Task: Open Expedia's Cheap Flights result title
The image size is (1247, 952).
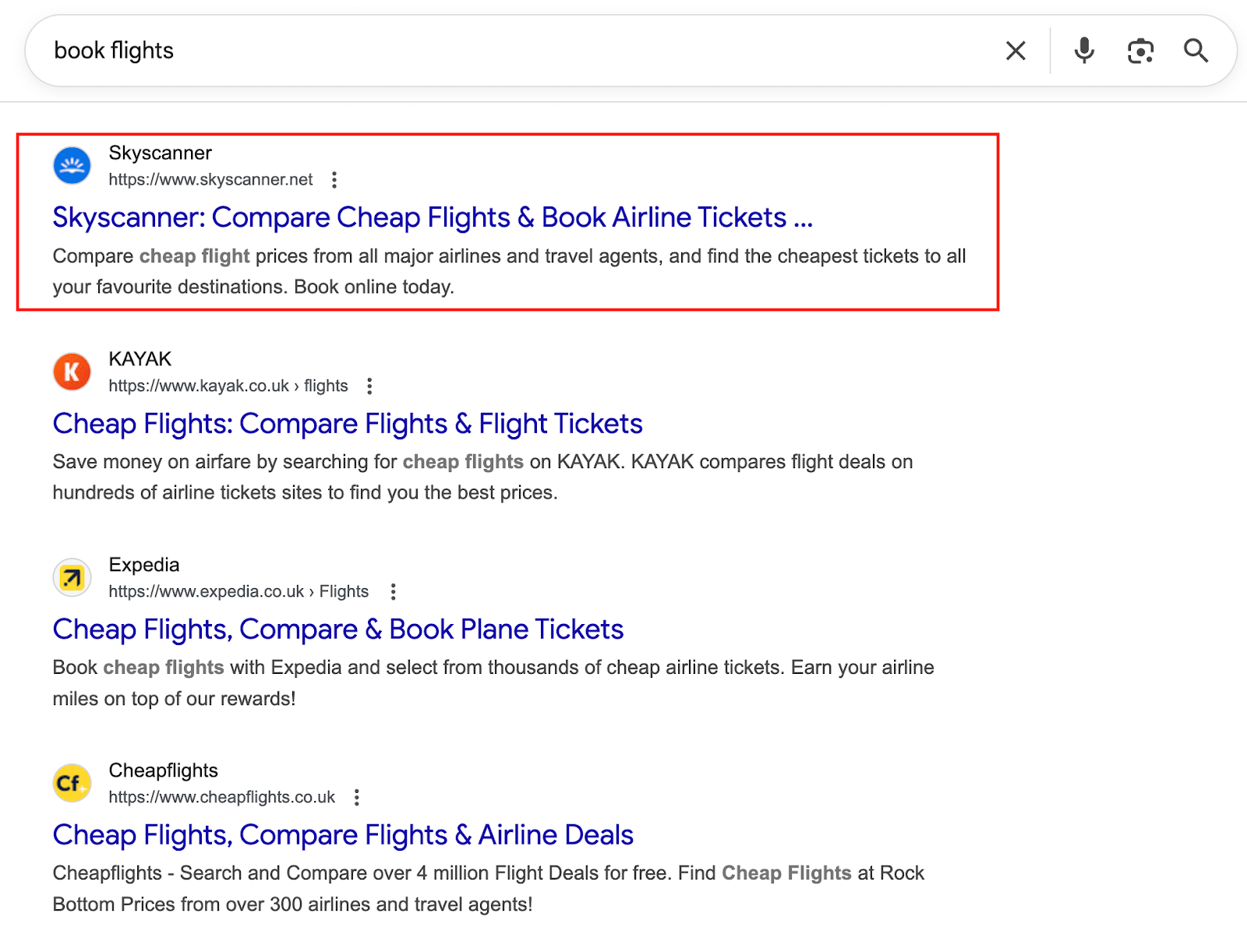Action: click(x=337, y=629)
